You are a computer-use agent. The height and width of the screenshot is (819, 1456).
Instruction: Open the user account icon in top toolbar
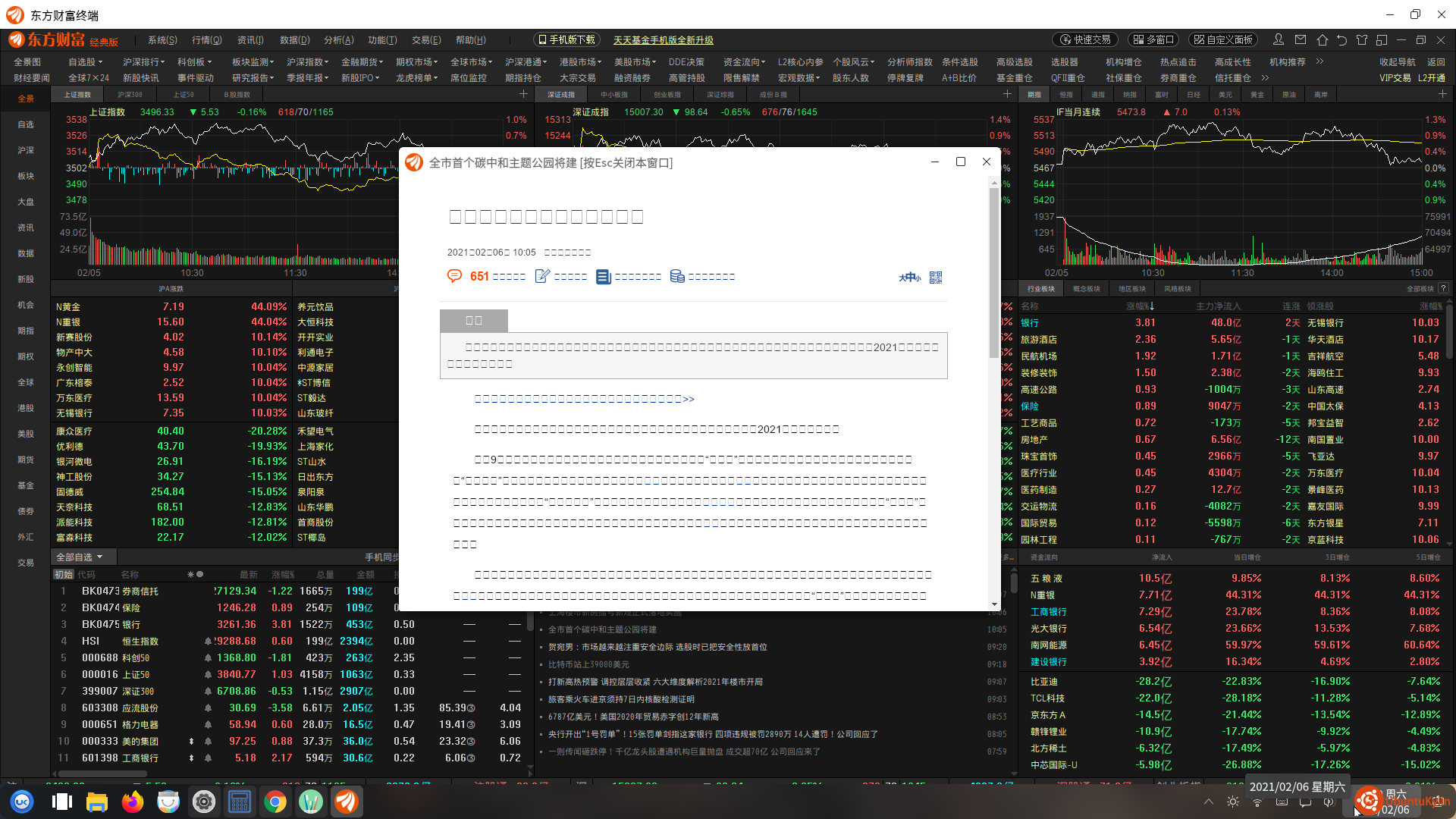tap(1279, 39)
